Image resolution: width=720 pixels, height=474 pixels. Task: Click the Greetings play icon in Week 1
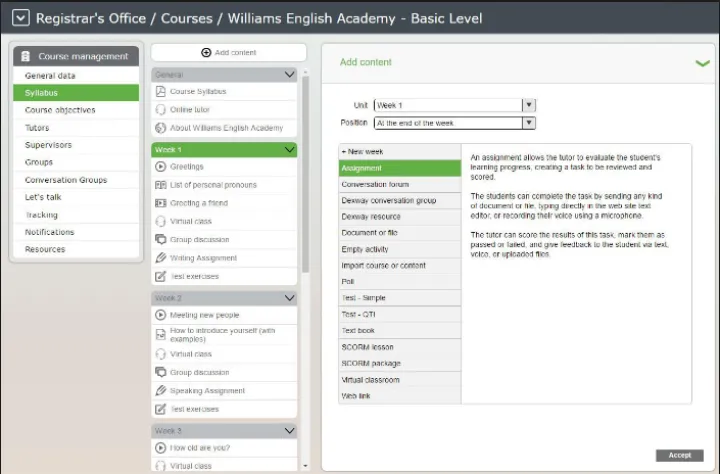[x=161, y=167]
